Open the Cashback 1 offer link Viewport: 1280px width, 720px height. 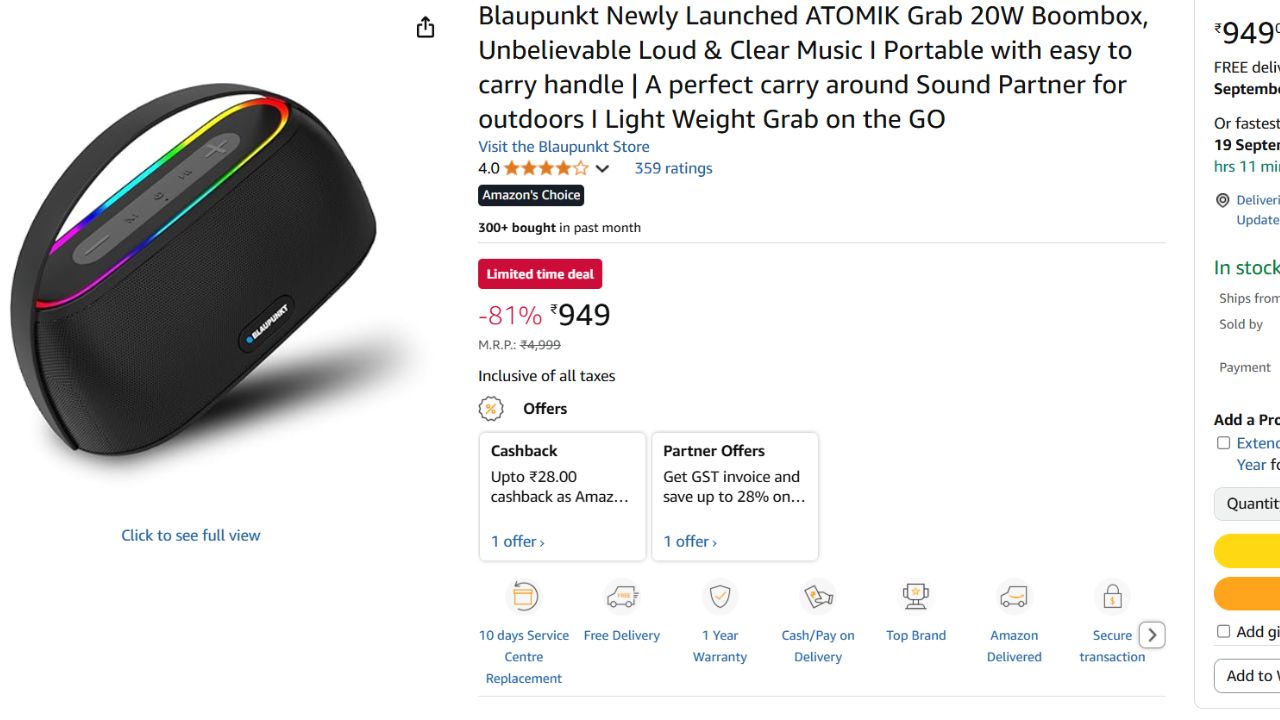pyautogui.click(x=518, y=541)
